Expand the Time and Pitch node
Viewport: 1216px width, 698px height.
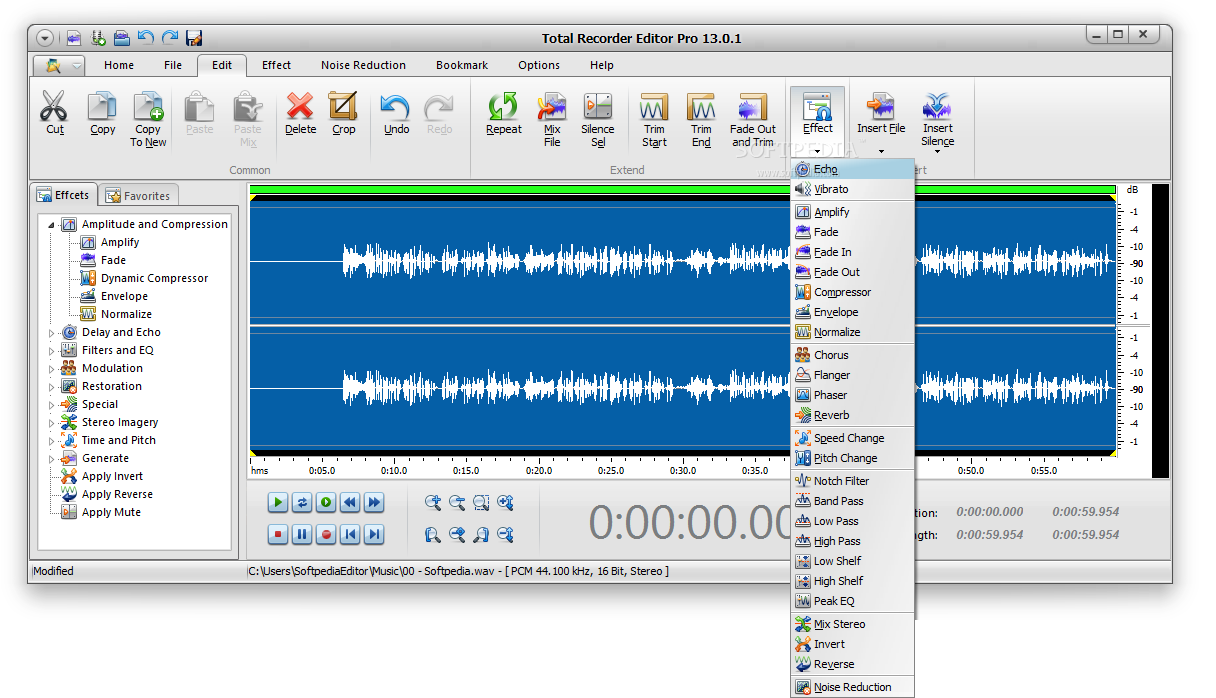[52, 441]
